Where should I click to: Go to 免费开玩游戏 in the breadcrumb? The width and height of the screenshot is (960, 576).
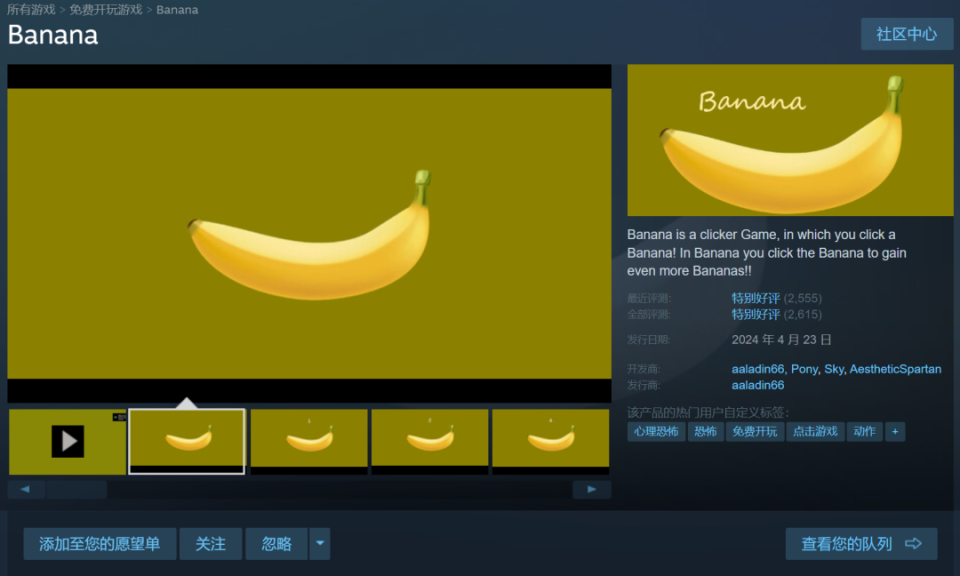tap(105, 10)
